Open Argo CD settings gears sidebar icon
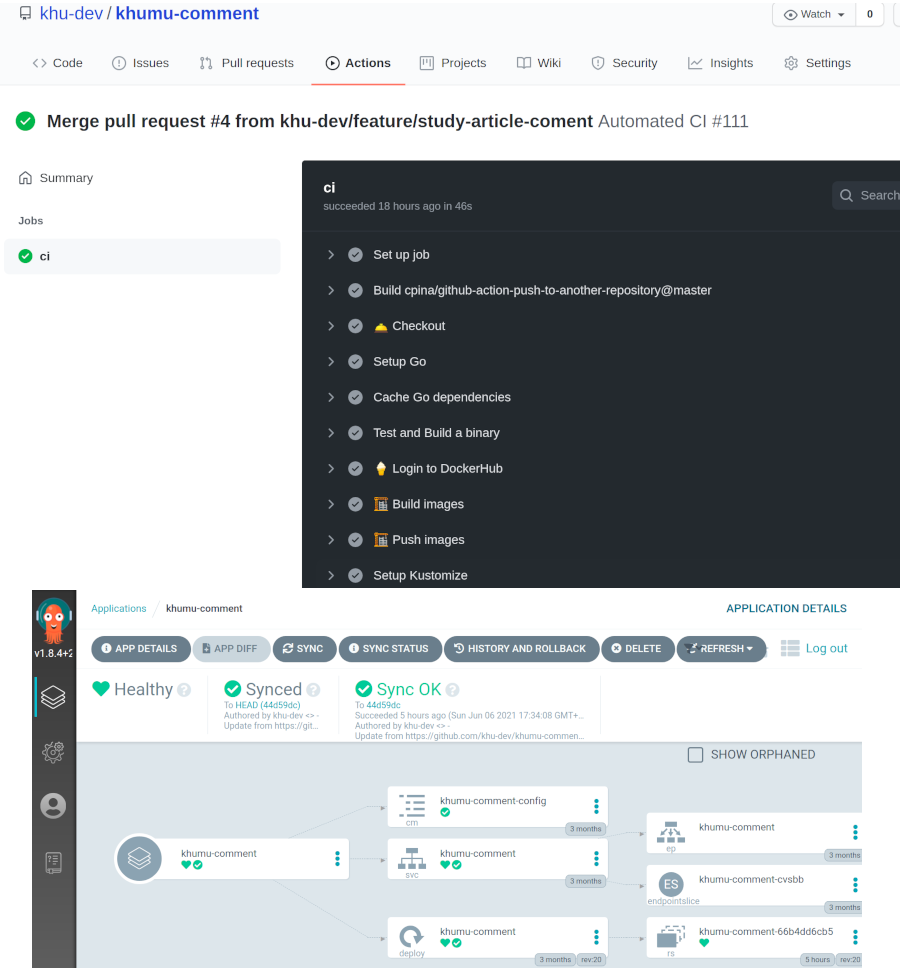This screenshot has width=900, height=968. (x=53, y=752)
